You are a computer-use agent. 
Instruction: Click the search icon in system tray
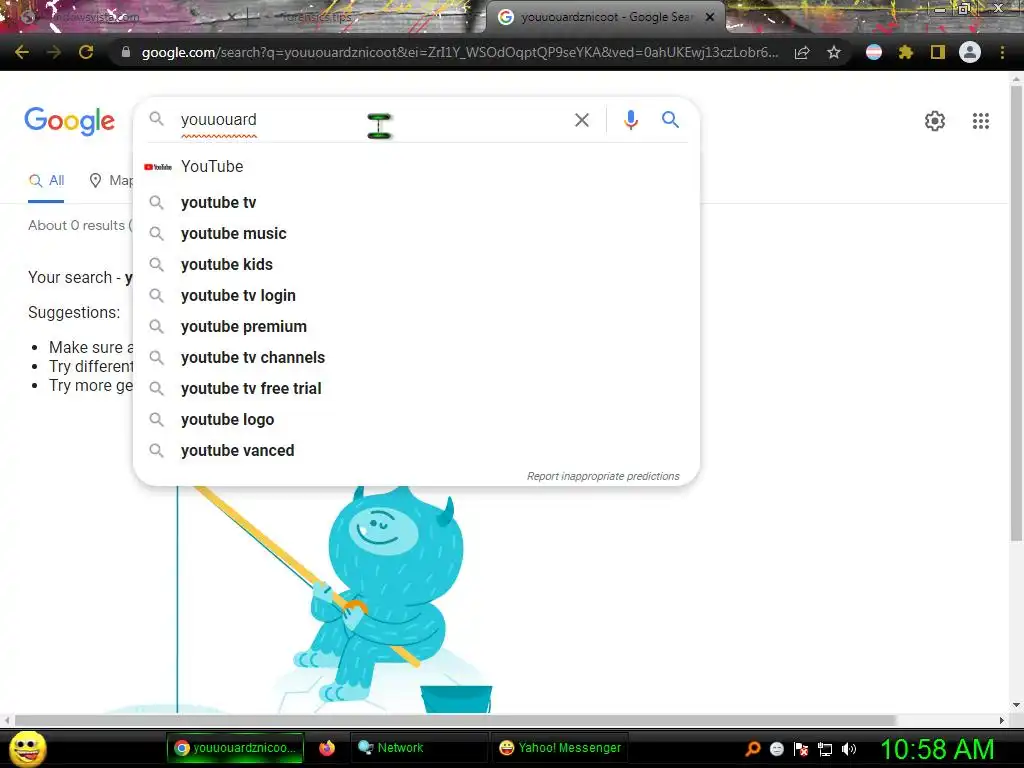(x=753, y=749)
